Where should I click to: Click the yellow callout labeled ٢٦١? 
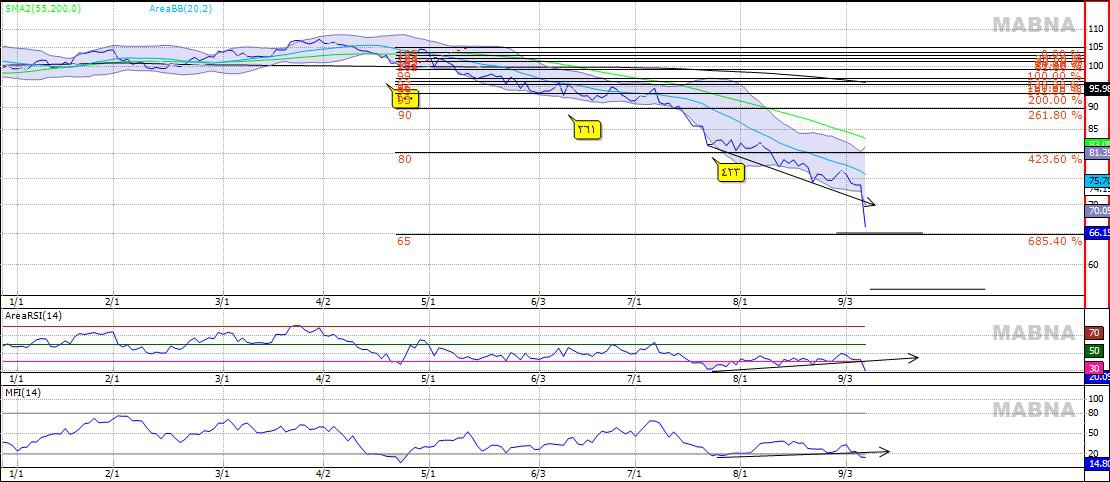tap(587, 128)
